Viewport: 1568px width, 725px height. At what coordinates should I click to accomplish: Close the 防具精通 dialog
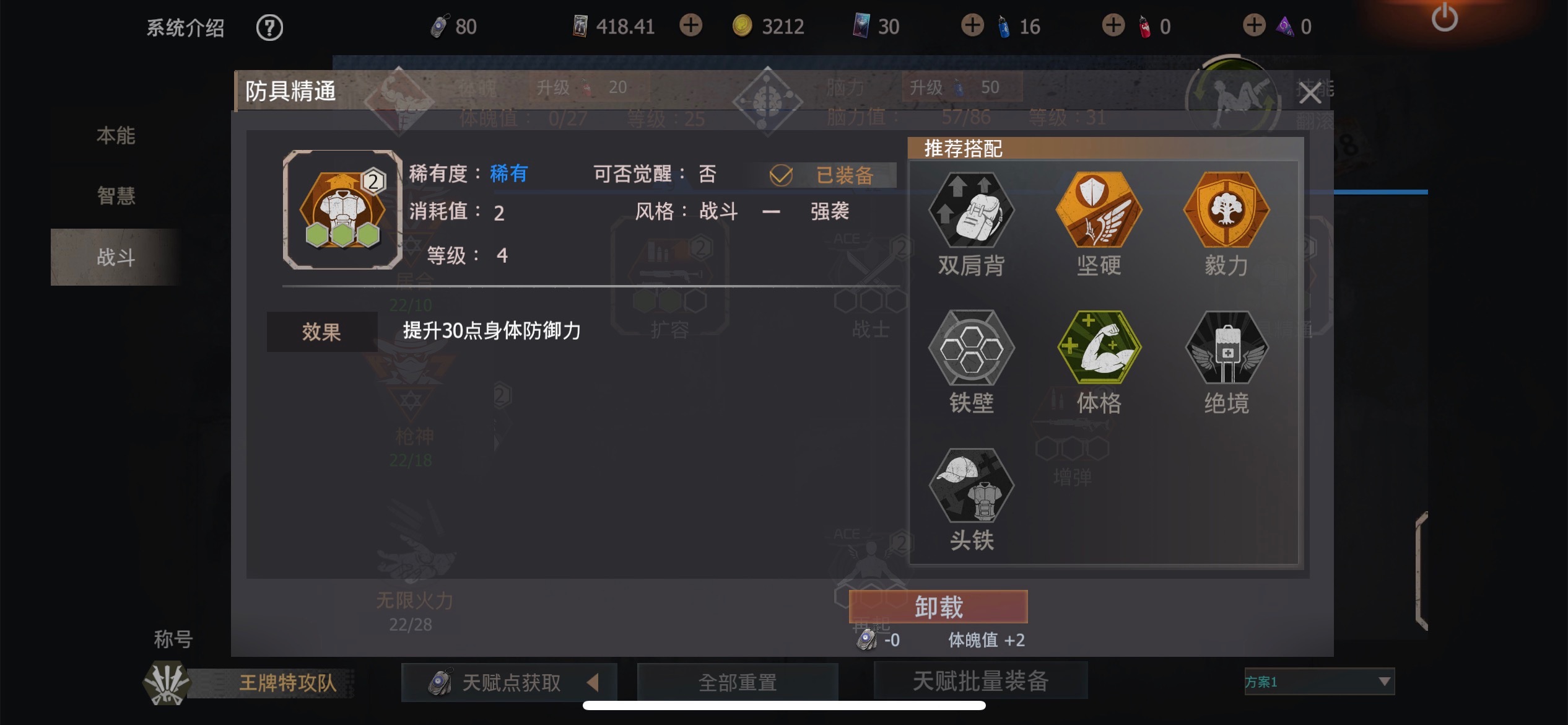(1310, 94)
